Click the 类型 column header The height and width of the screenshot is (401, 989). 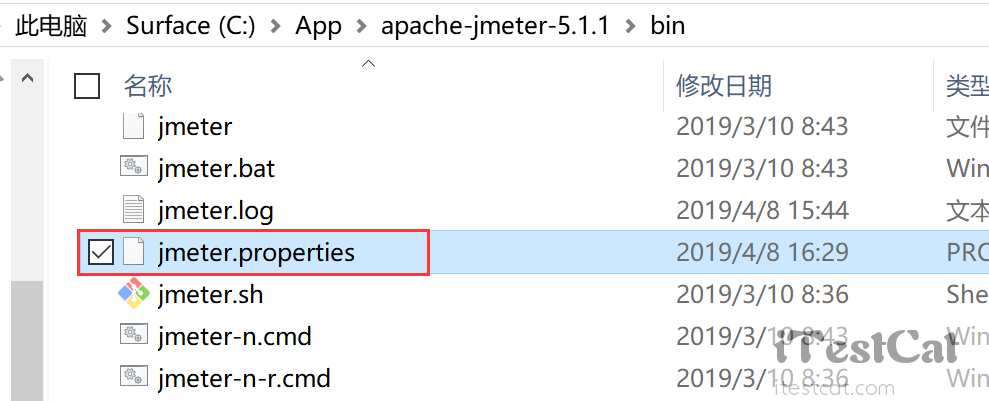(x=966, y=87)
